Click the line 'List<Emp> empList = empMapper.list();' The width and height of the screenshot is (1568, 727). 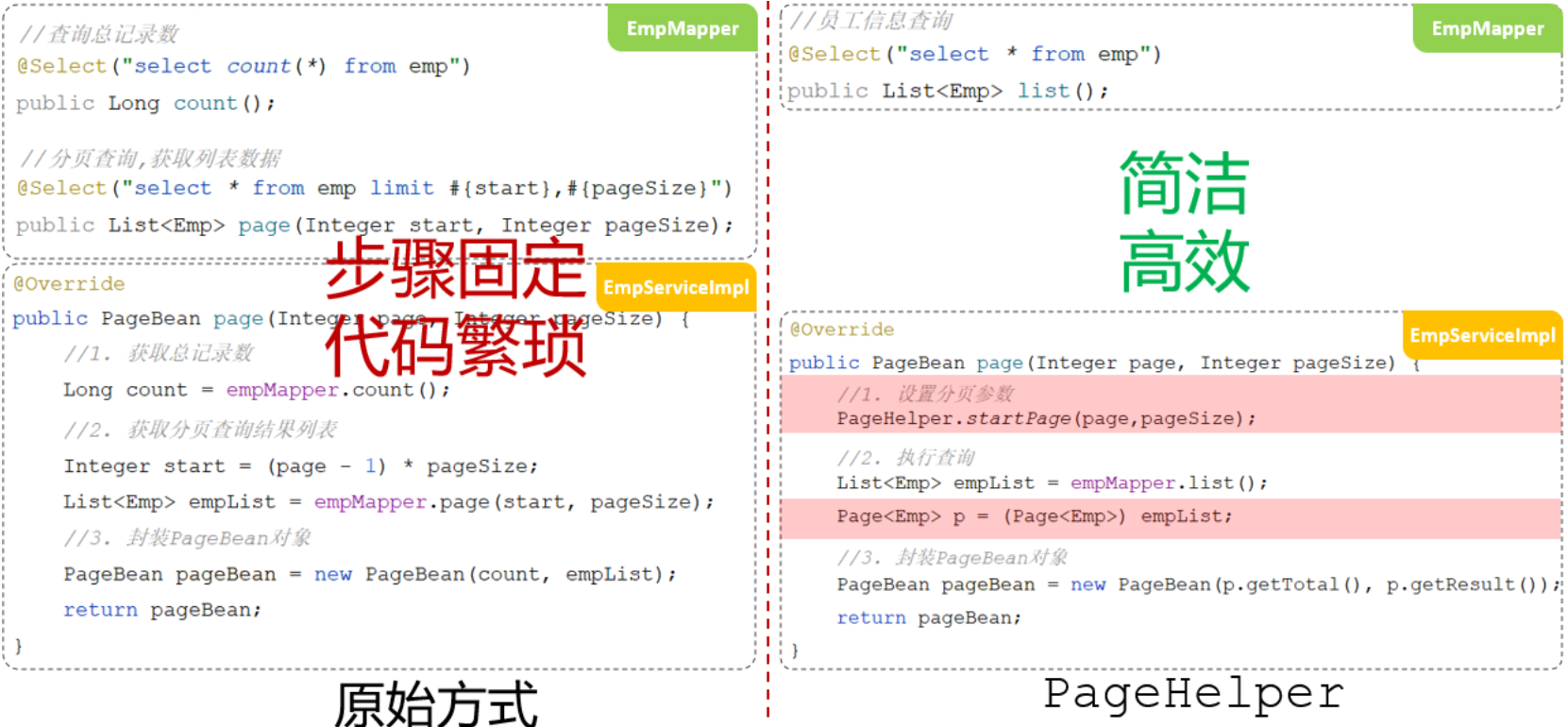[1052, 482]
